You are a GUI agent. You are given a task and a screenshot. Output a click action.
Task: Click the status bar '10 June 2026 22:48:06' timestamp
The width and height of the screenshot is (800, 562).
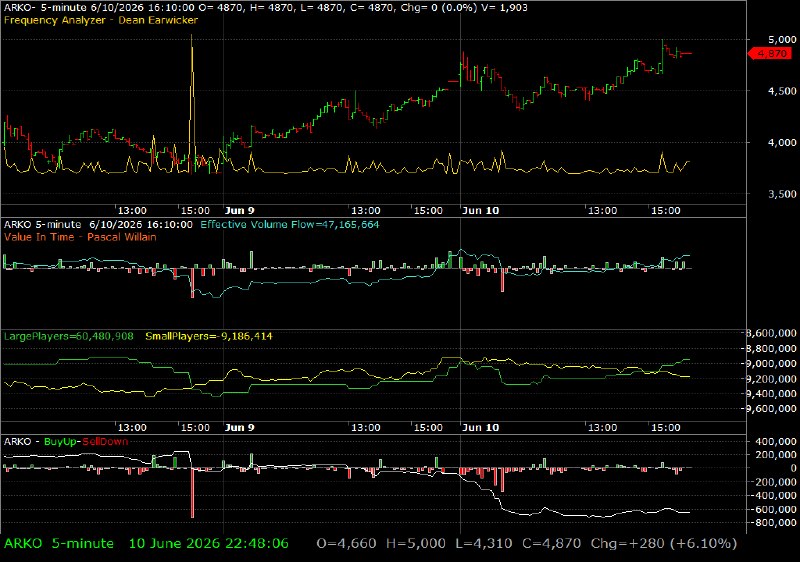208,544
